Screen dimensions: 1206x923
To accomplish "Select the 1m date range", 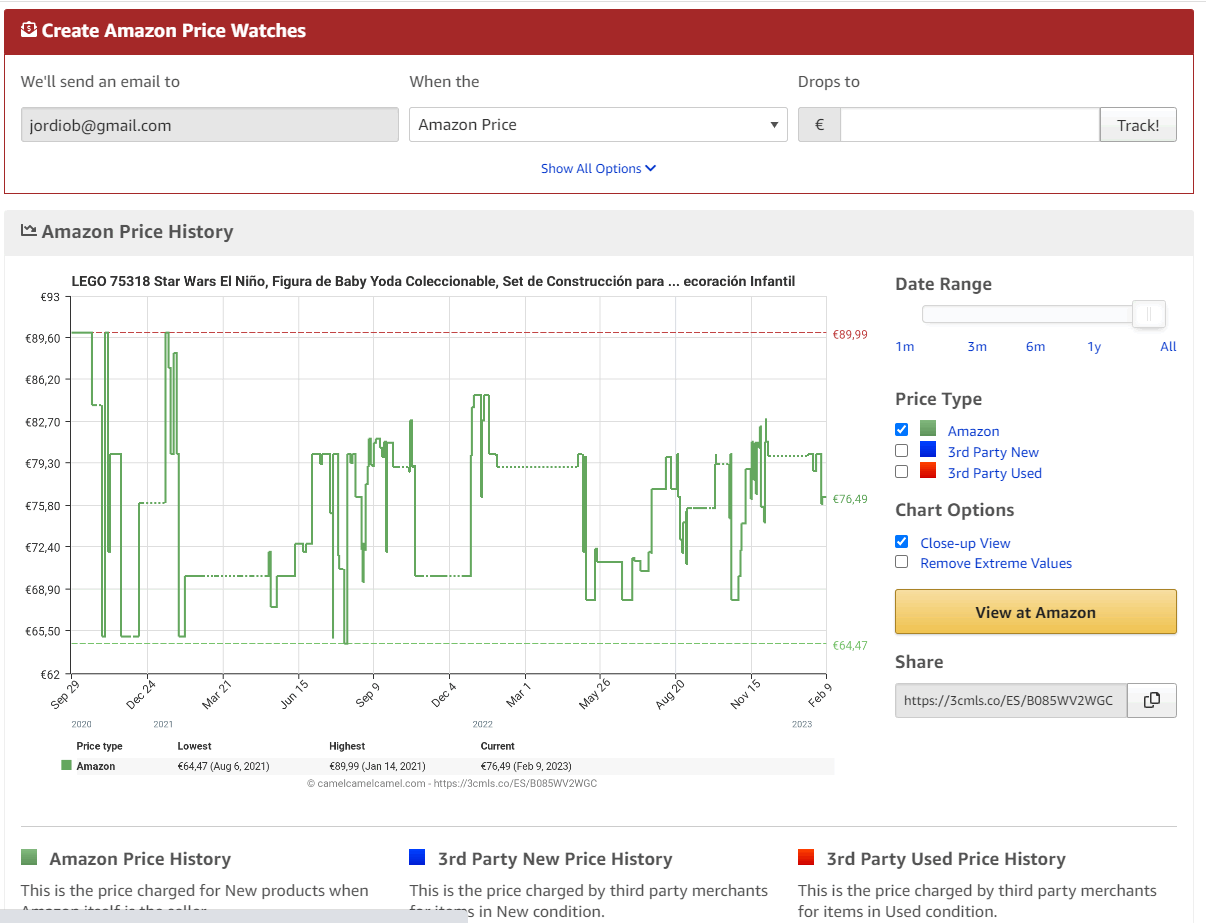I will 905,346.
